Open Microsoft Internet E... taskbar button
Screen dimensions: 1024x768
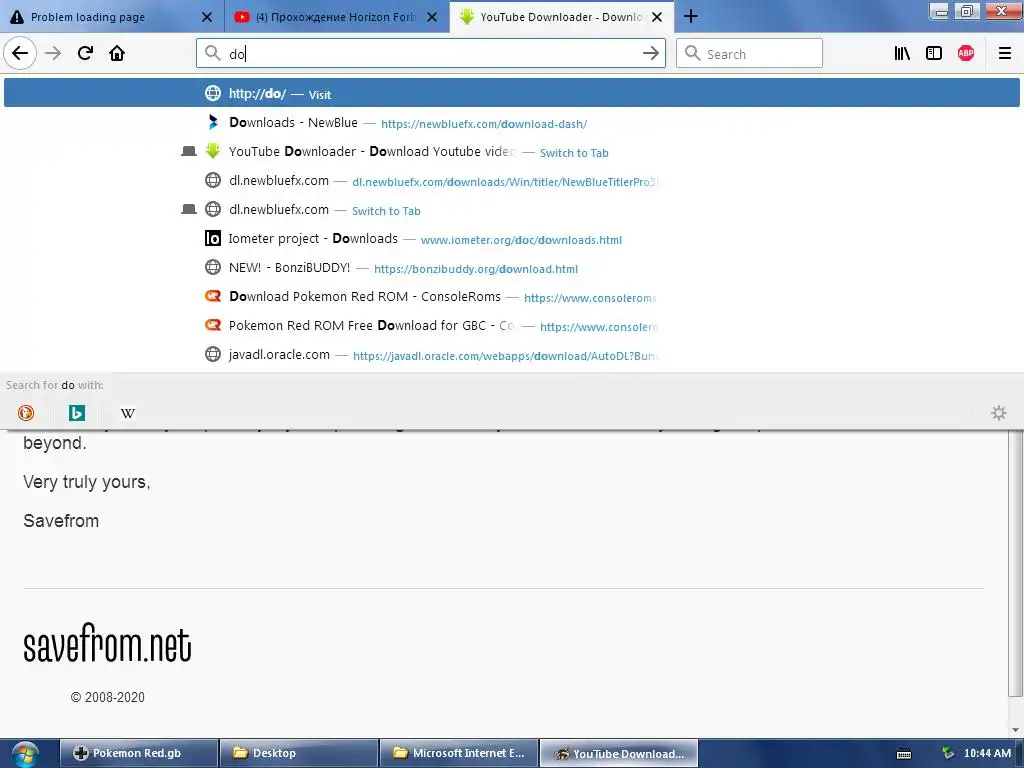pos(458,753)
